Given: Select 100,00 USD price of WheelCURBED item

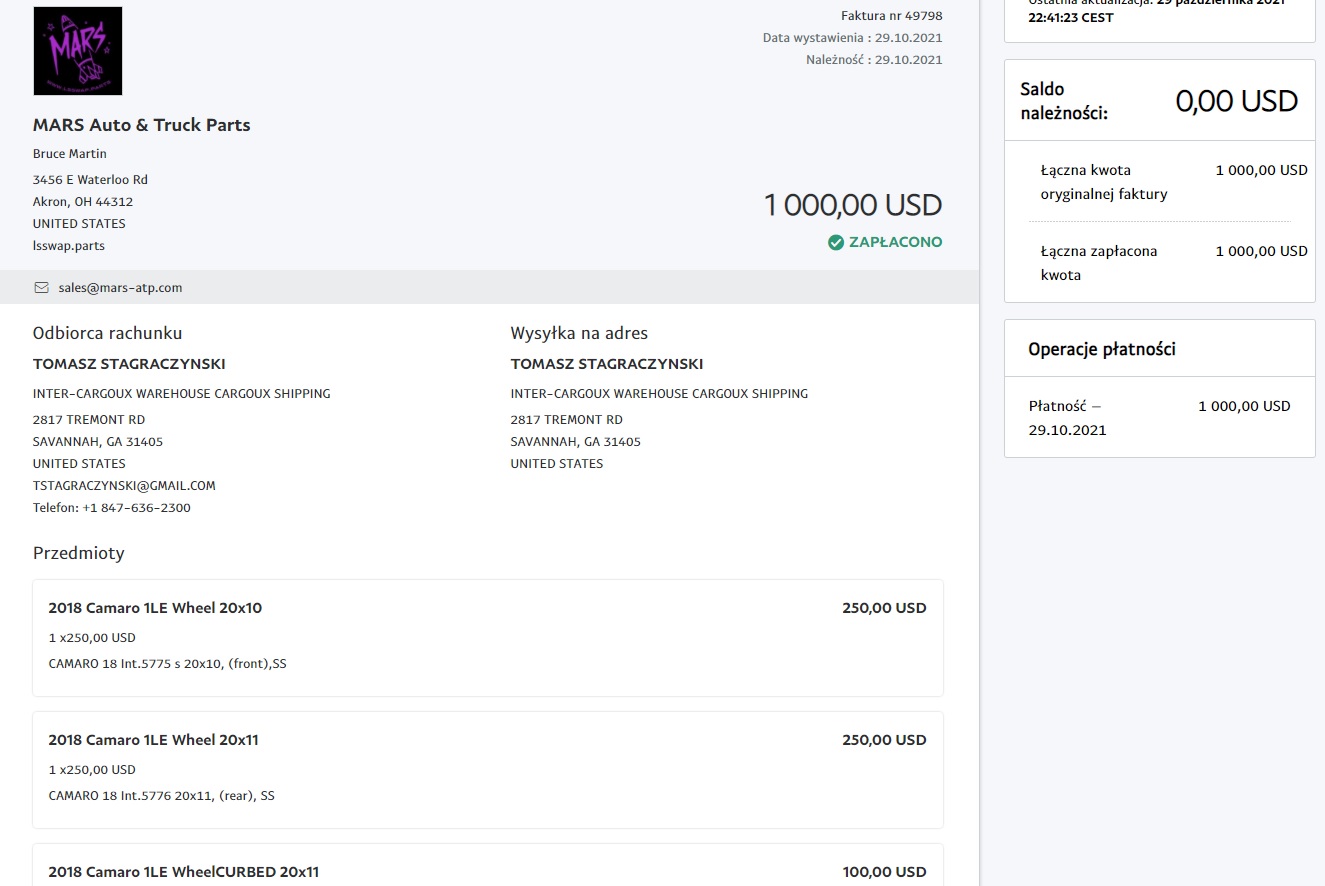Looking at the screenshot, I should (x=885, y=872).
